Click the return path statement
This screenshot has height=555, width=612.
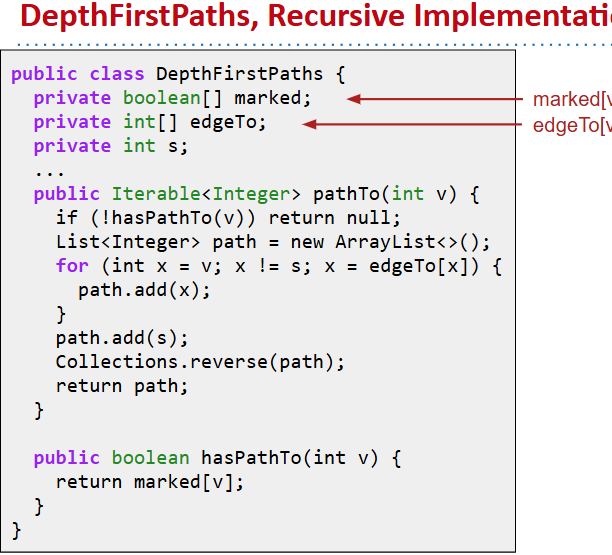(x=122, y=386)
